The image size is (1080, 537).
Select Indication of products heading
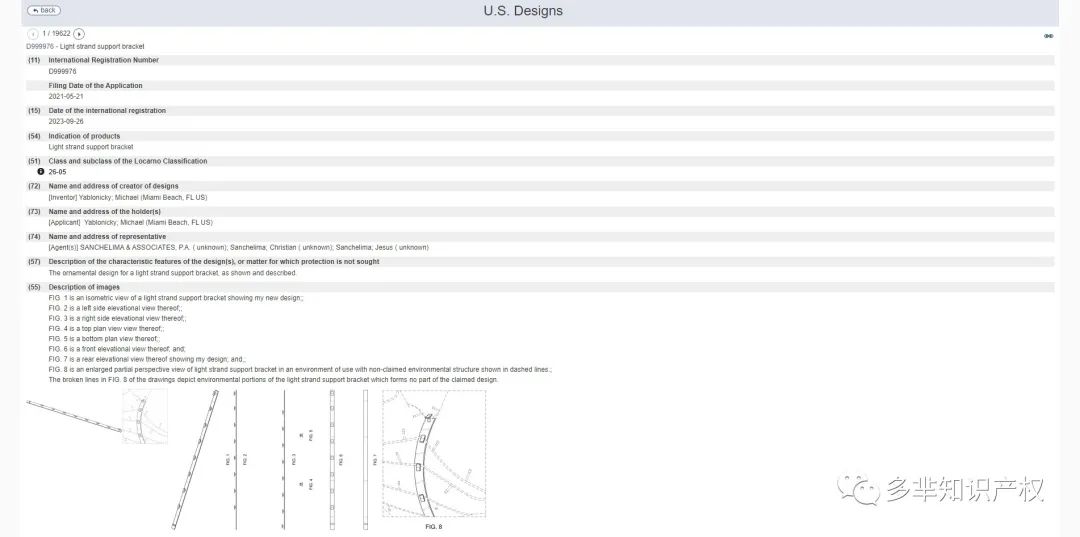pyautogui.click(x=84, y=136)
